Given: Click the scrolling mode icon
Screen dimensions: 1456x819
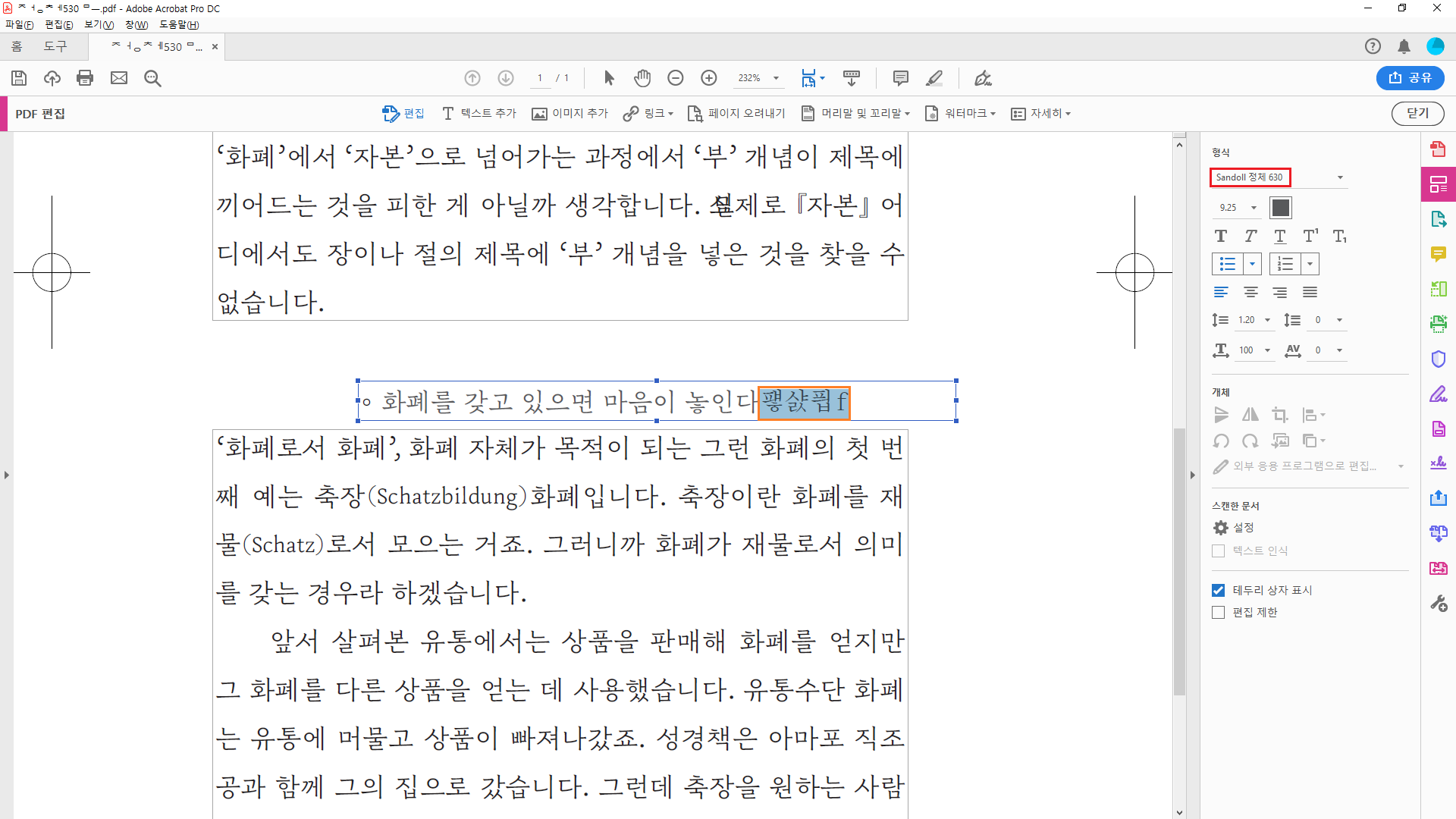Looking at the screenshot, I should 852,78.
